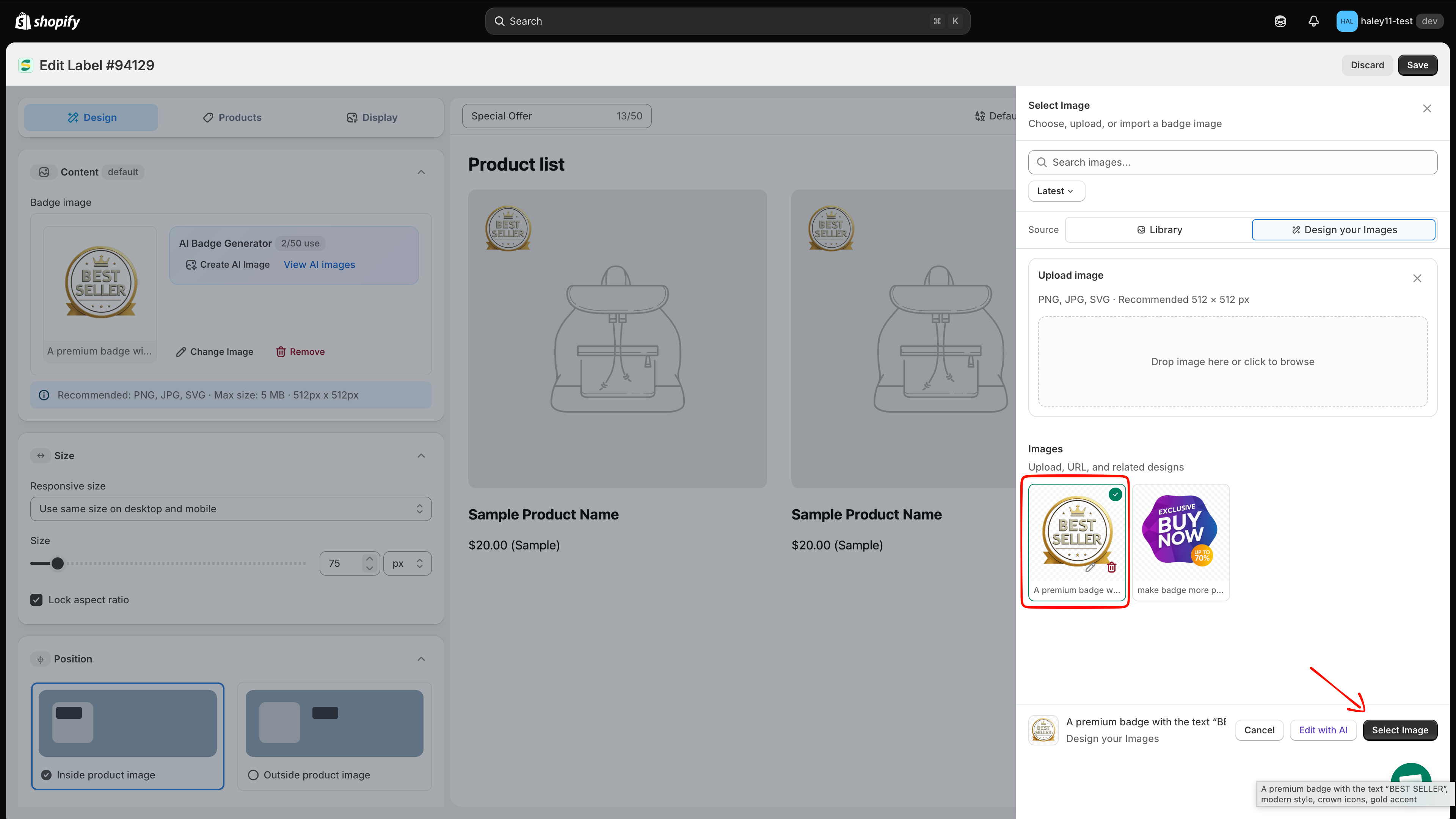Click the Position section crosshair icon

coord(41,659)
